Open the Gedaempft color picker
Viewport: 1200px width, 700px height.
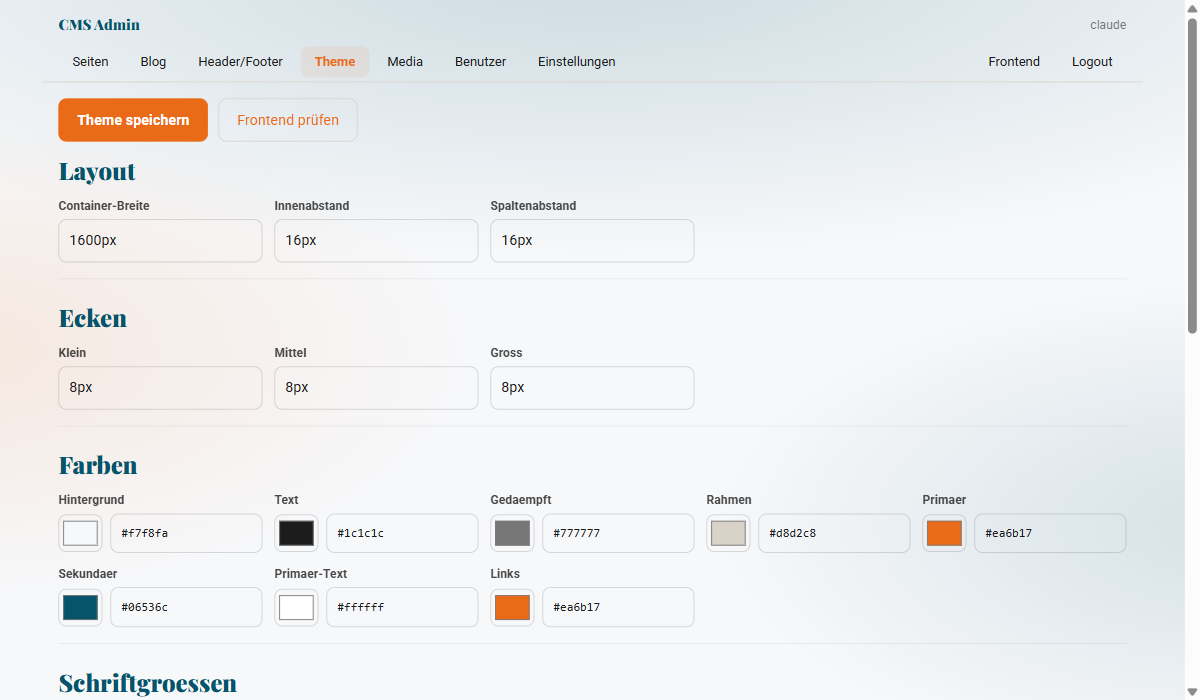[512, 533]
